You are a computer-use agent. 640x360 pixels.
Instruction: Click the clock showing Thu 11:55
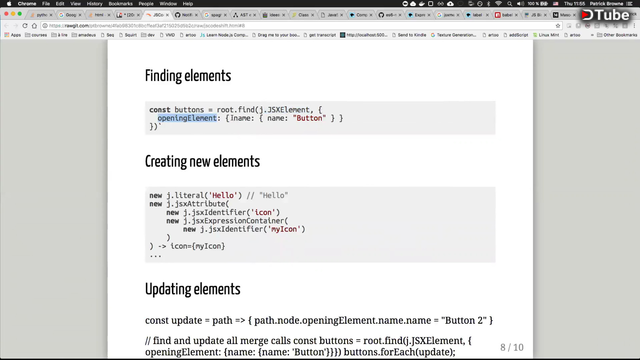[x=574, y=4]
